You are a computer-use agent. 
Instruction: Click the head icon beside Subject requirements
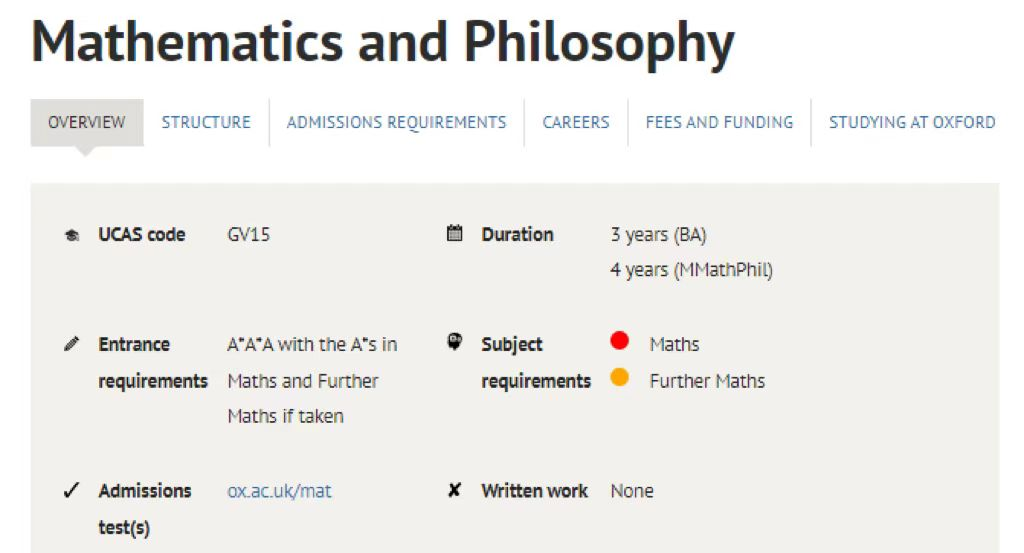(455, 341)
